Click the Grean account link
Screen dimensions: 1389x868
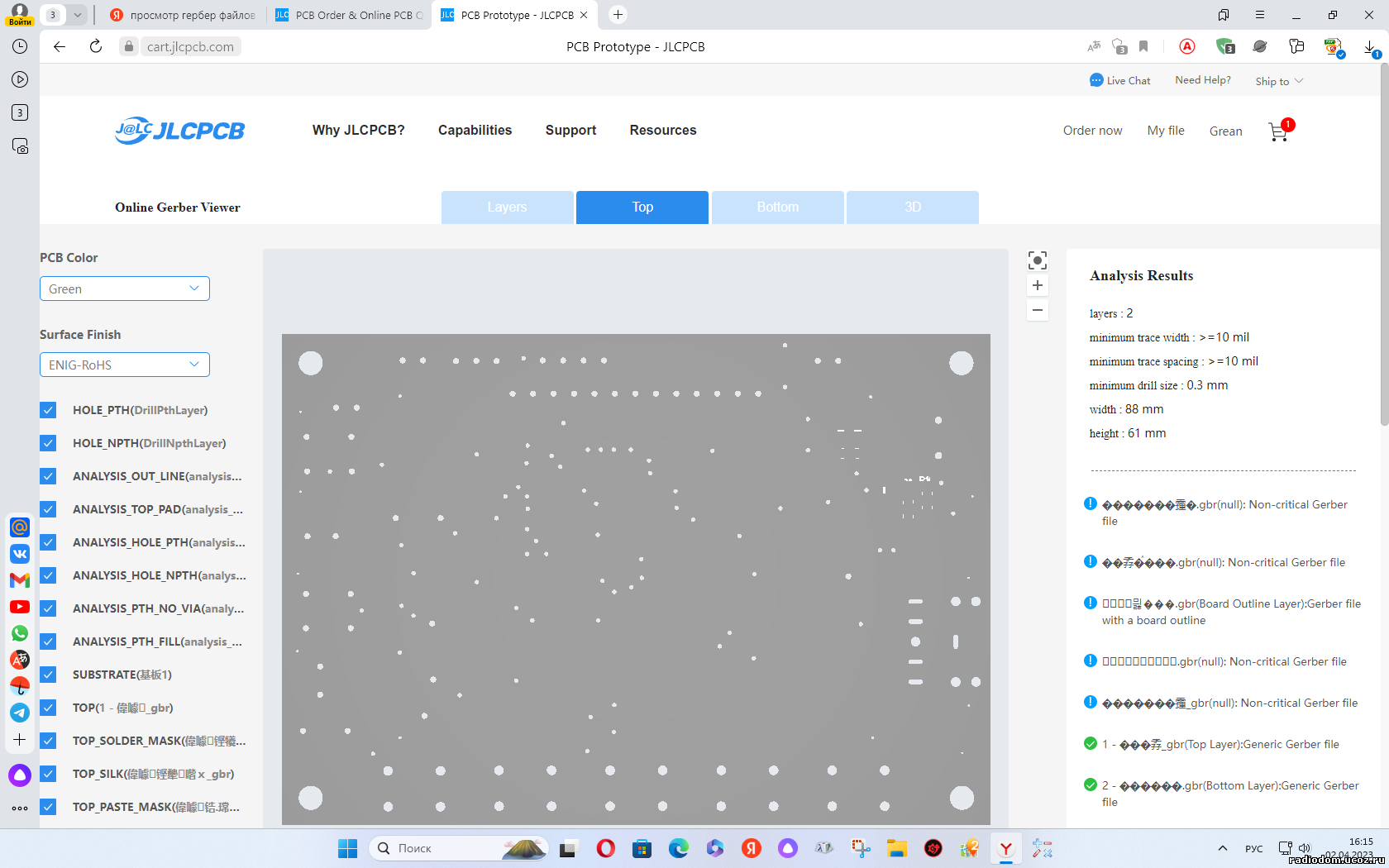1225,131
